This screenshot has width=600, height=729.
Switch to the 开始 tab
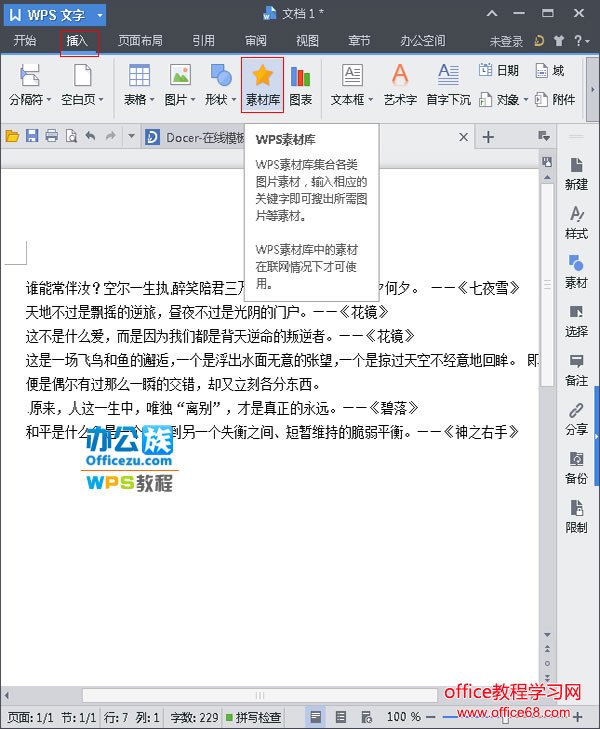25,41
